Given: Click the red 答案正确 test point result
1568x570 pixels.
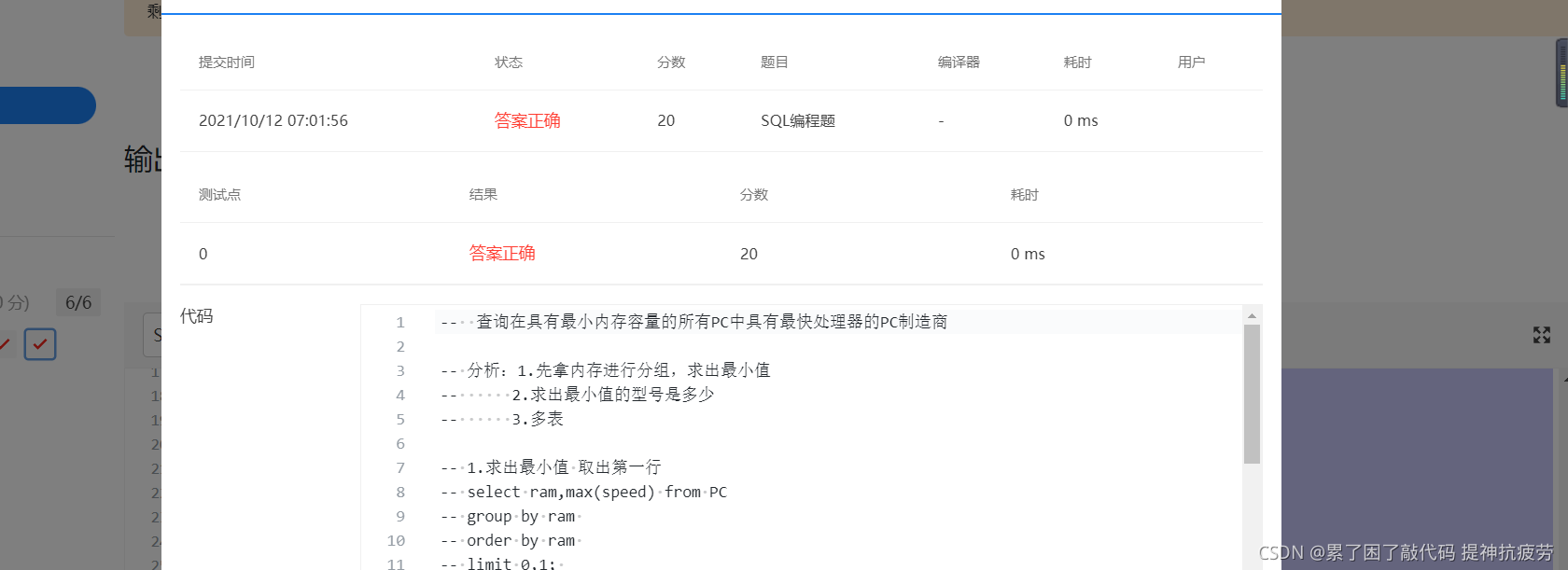Looking at the screenshot, I should [x=502, y=253].
